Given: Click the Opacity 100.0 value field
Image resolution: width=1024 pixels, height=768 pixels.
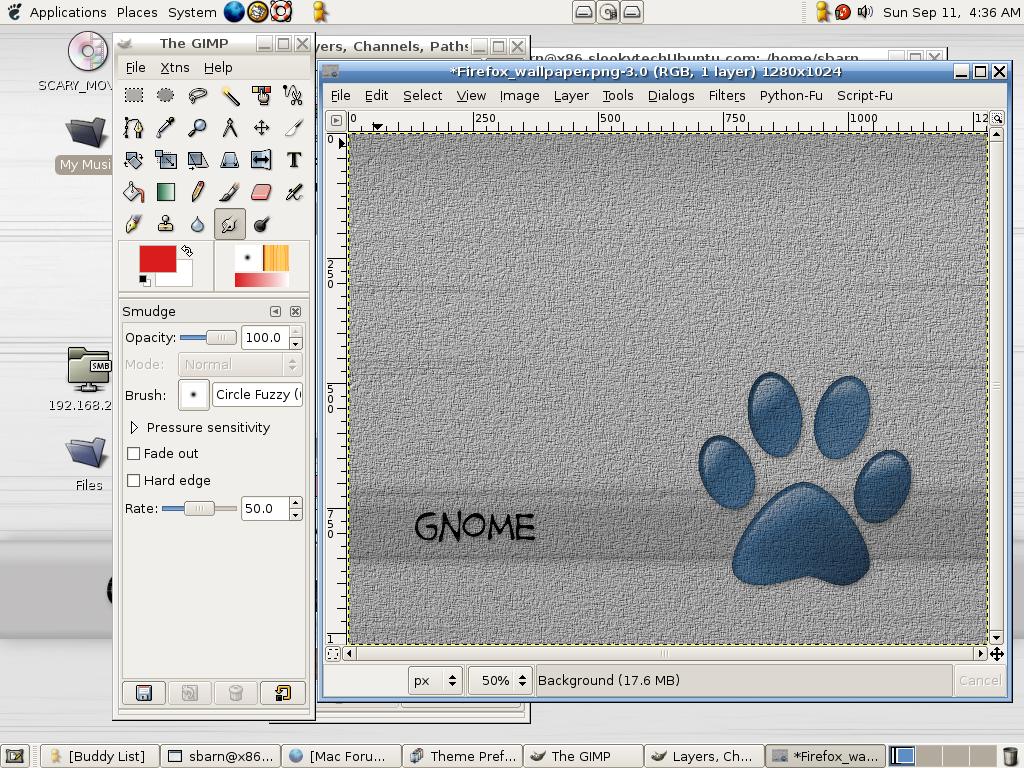Looking at the screenshot, I should [x=265, y=338].
